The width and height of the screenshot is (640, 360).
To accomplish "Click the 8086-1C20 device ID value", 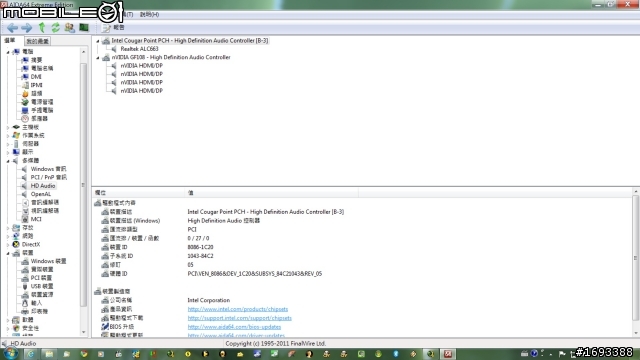I will (200, 247).
